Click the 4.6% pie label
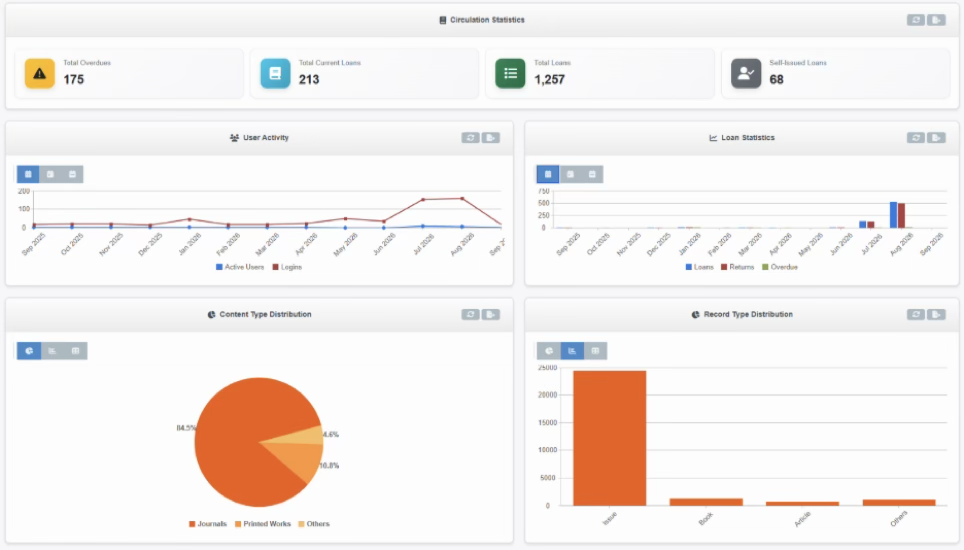 [x=331, y=434]
